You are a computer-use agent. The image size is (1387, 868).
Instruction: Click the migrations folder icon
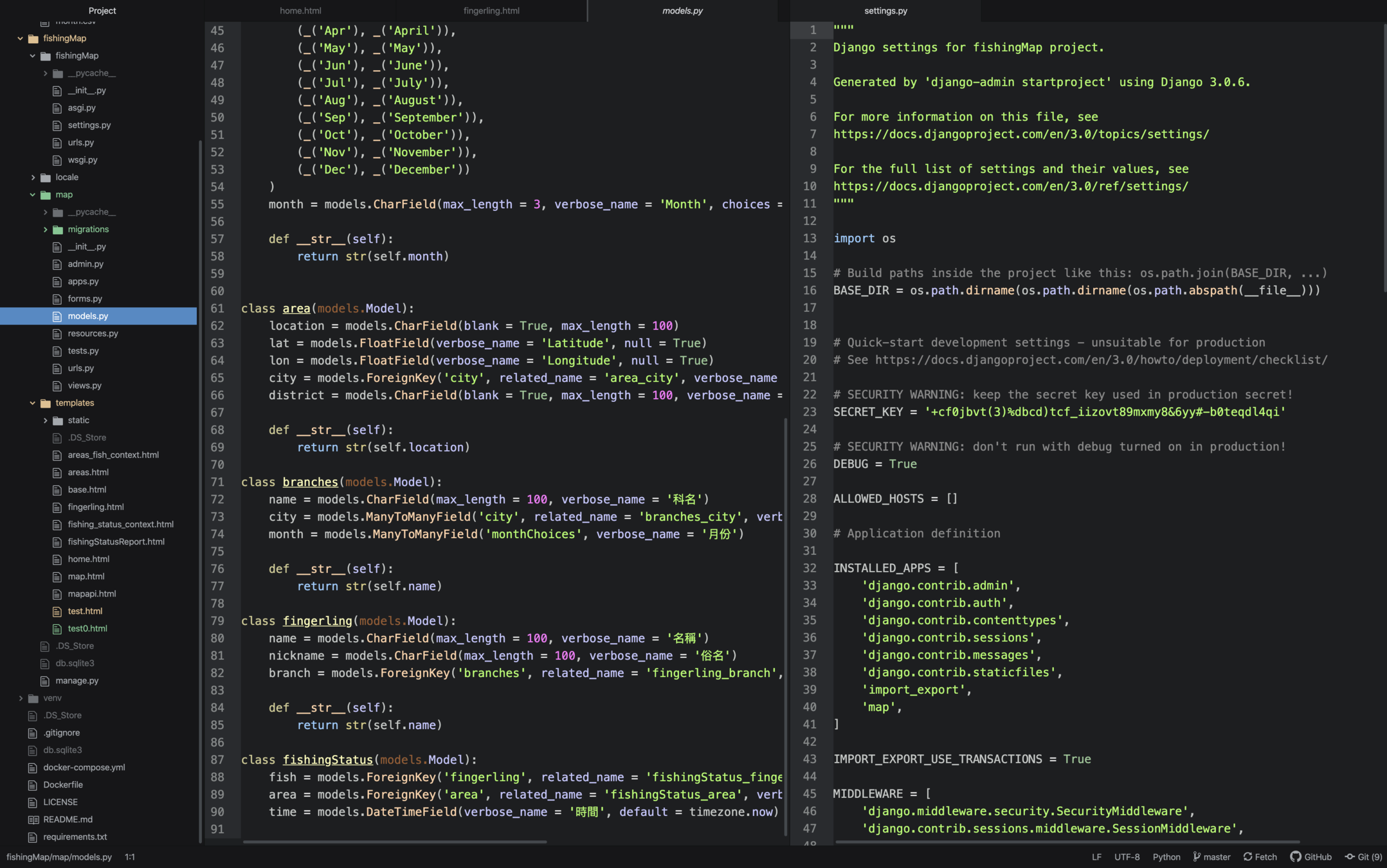point(58,229)
